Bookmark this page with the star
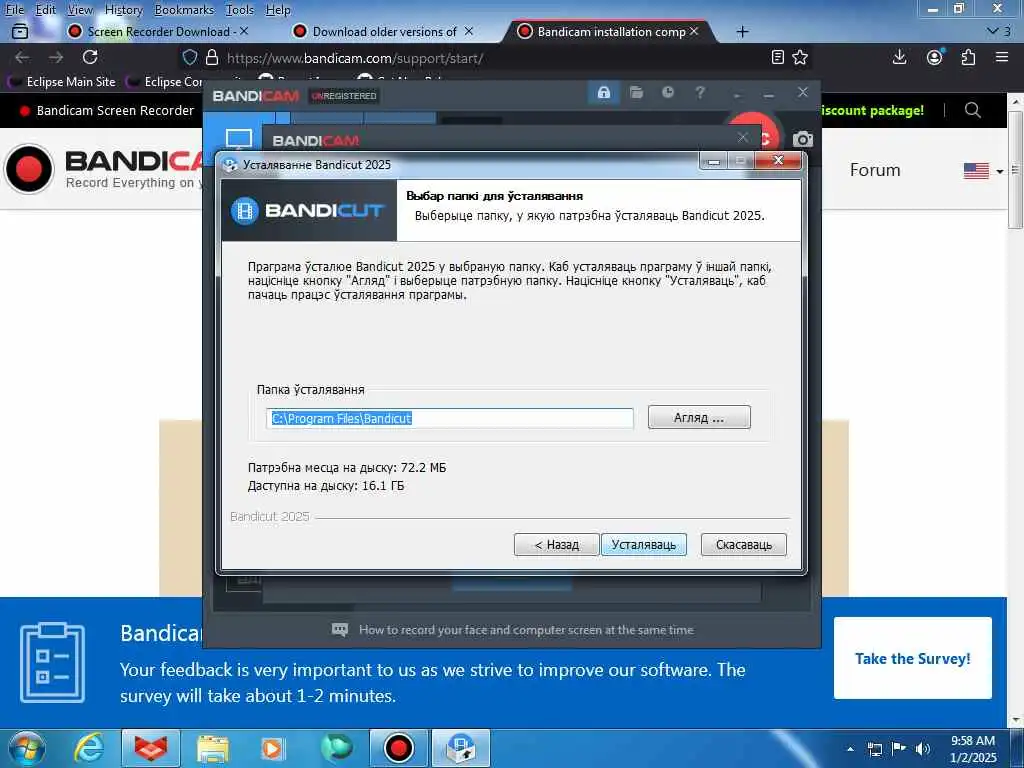The height and width of the screenshot is (768, 1024). (x=800, y=57)
